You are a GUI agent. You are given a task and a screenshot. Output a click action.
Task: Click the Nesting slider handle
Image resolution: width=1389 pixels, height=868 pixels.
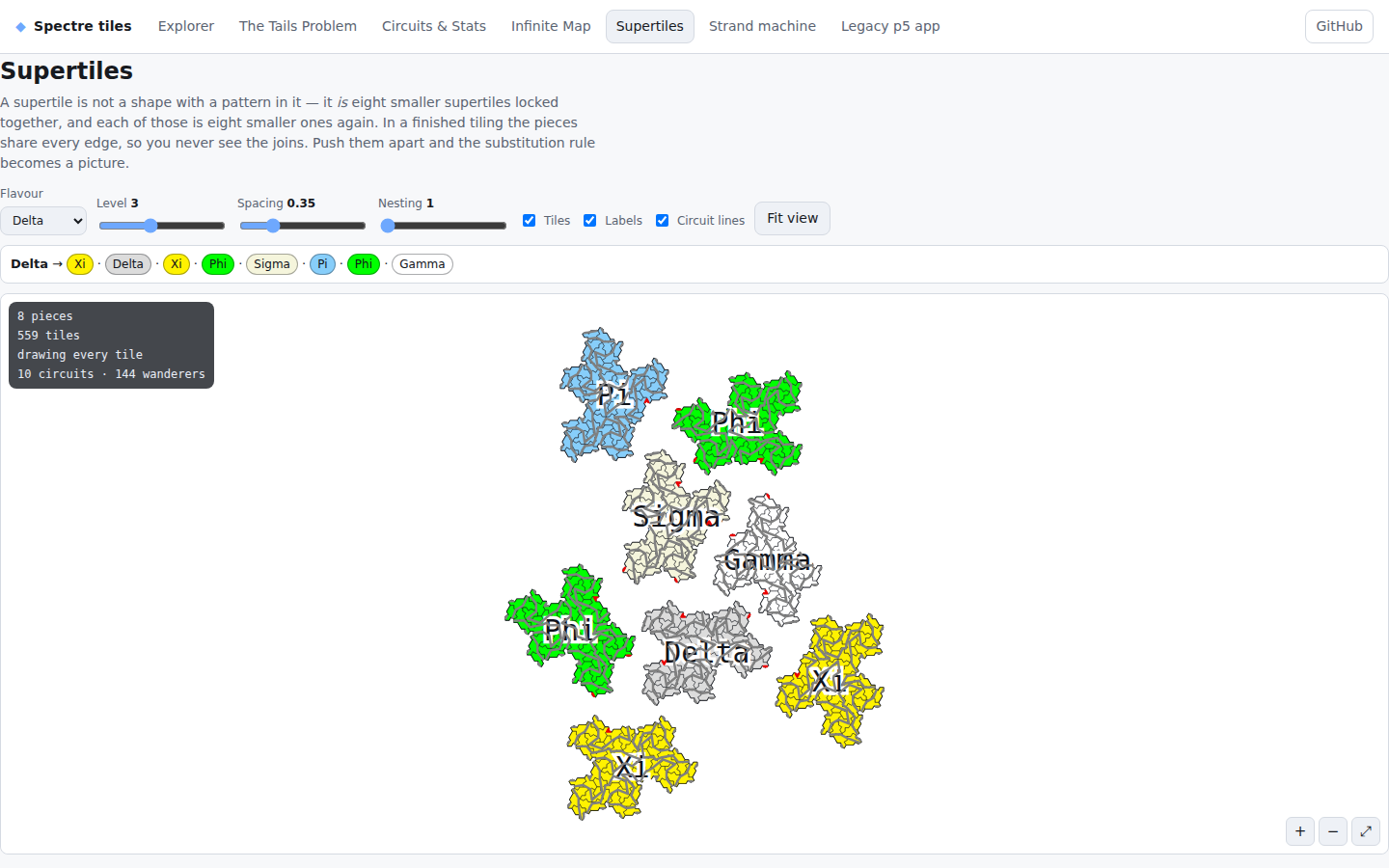click(x=388, y=226)
